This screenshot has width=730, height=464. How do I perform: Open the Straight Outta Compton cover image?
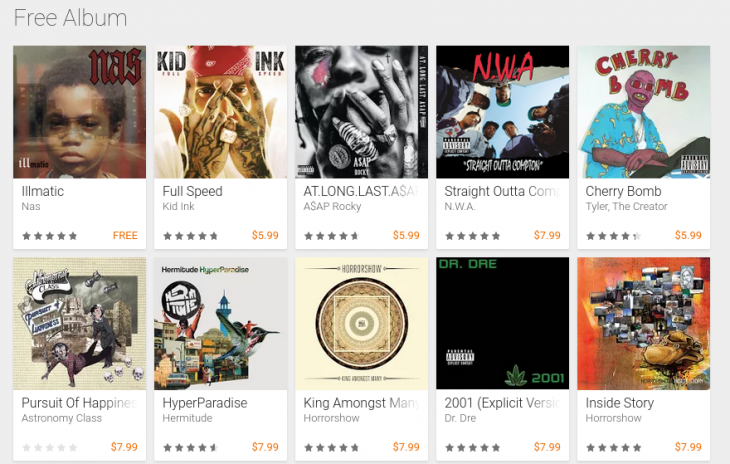pyautogui.click(x=503, y=112)
